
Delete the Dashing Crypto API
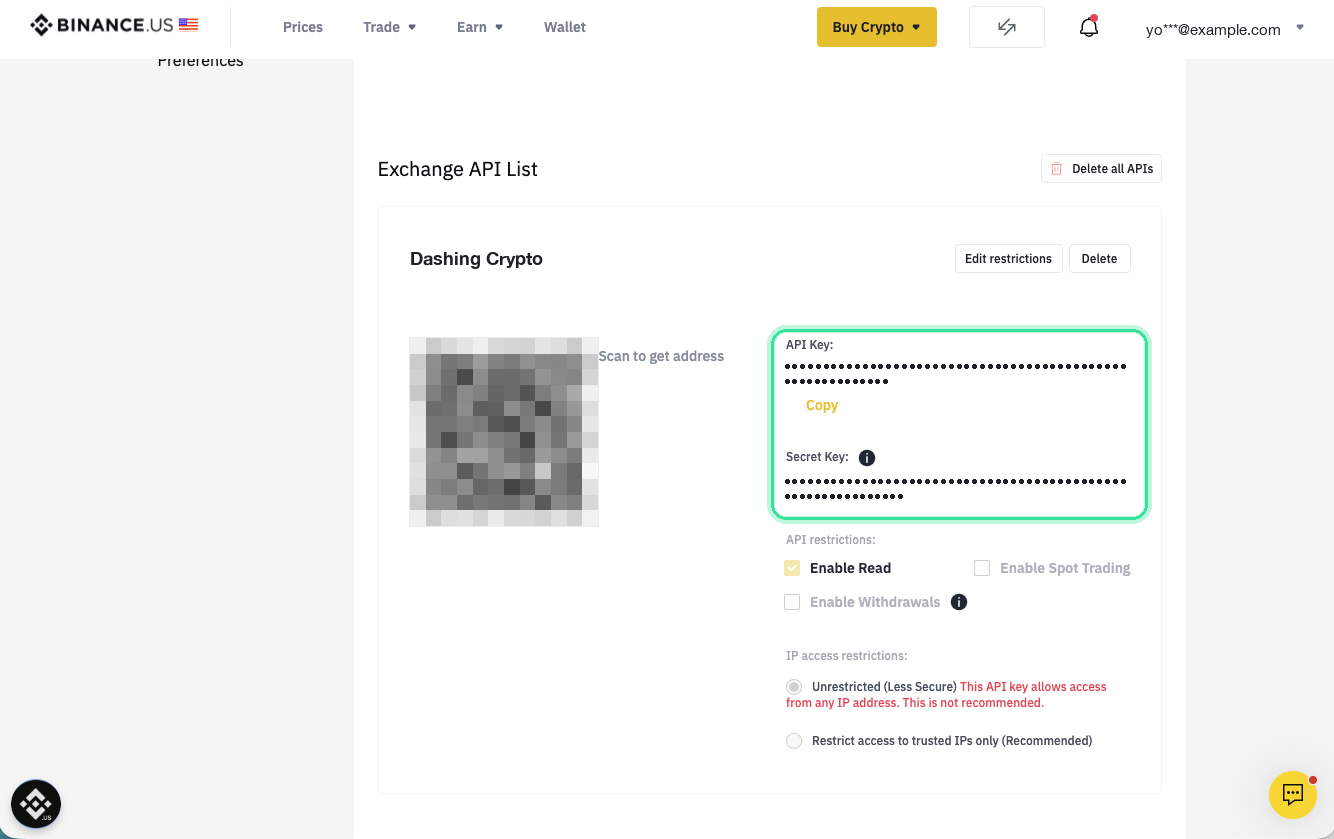pyautogui.click(x=1099, y=258)
